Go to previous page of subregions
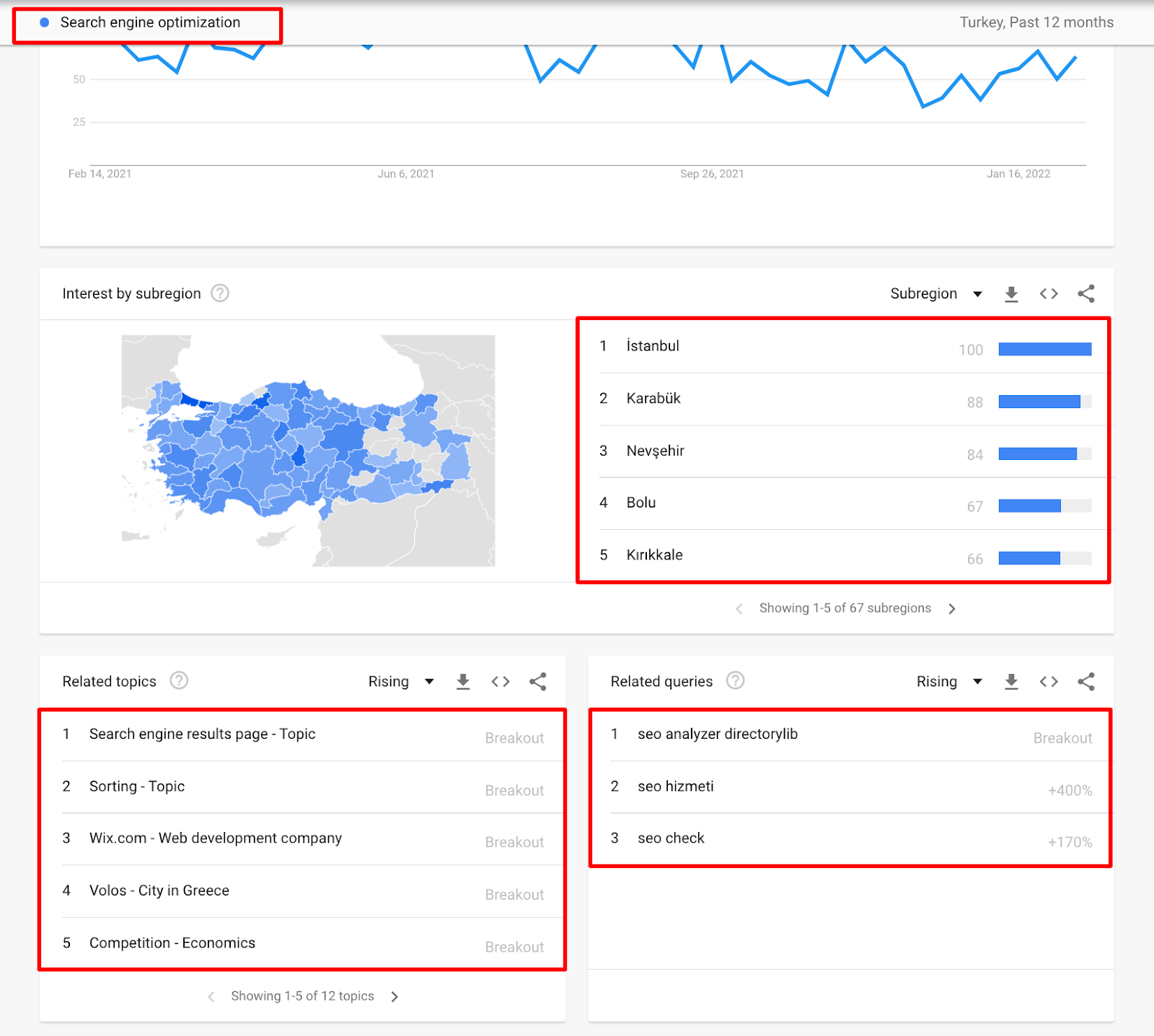The image size is (1154, 1036). [x=739, y=608]
